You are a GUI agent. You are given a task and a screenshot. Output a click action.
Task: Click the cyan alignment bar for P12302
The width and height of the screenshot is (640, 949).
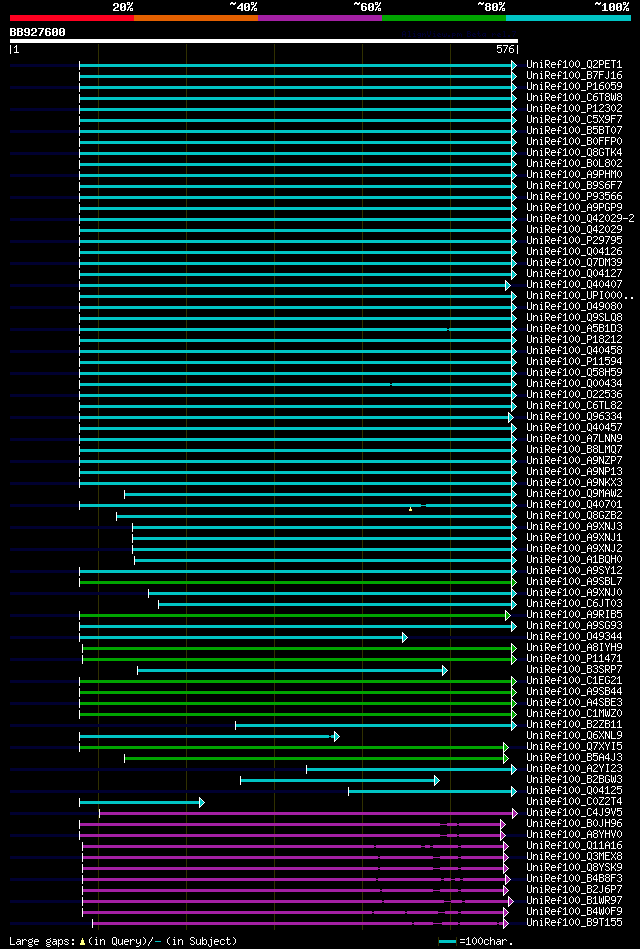[297, 109]
